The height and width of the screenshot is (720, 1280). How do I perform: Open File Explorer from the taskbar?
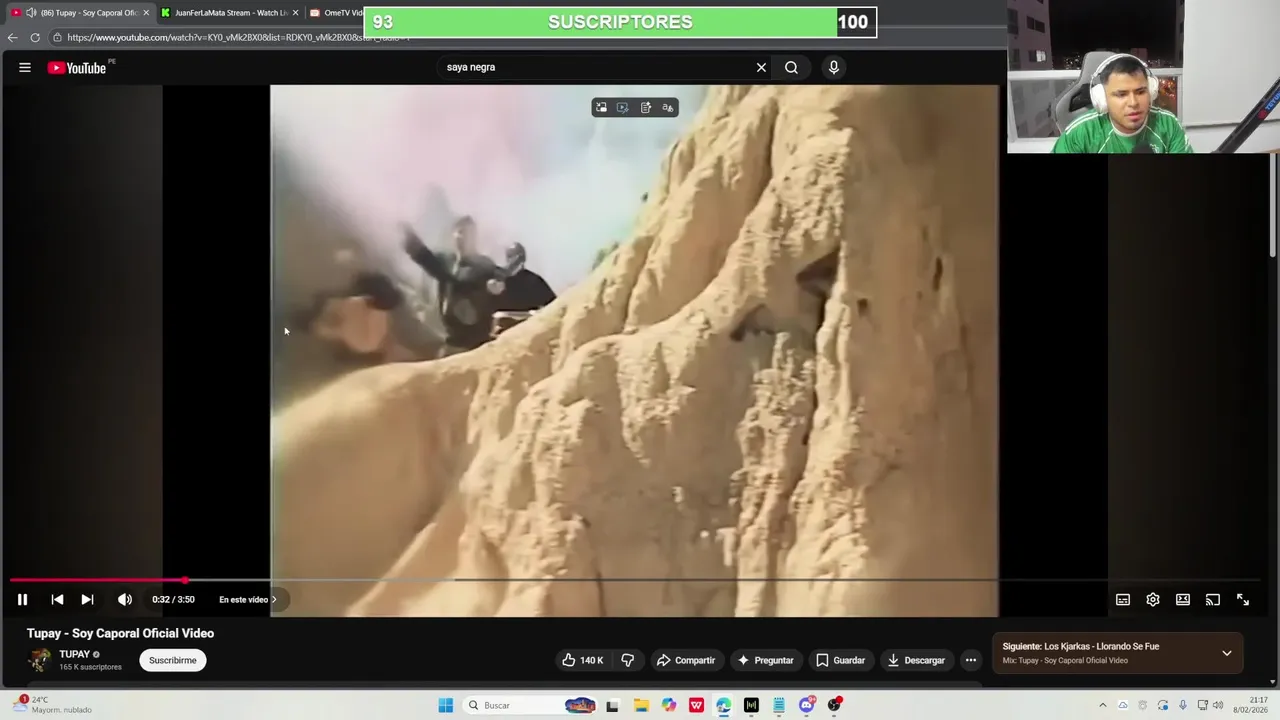click(641, 705)
